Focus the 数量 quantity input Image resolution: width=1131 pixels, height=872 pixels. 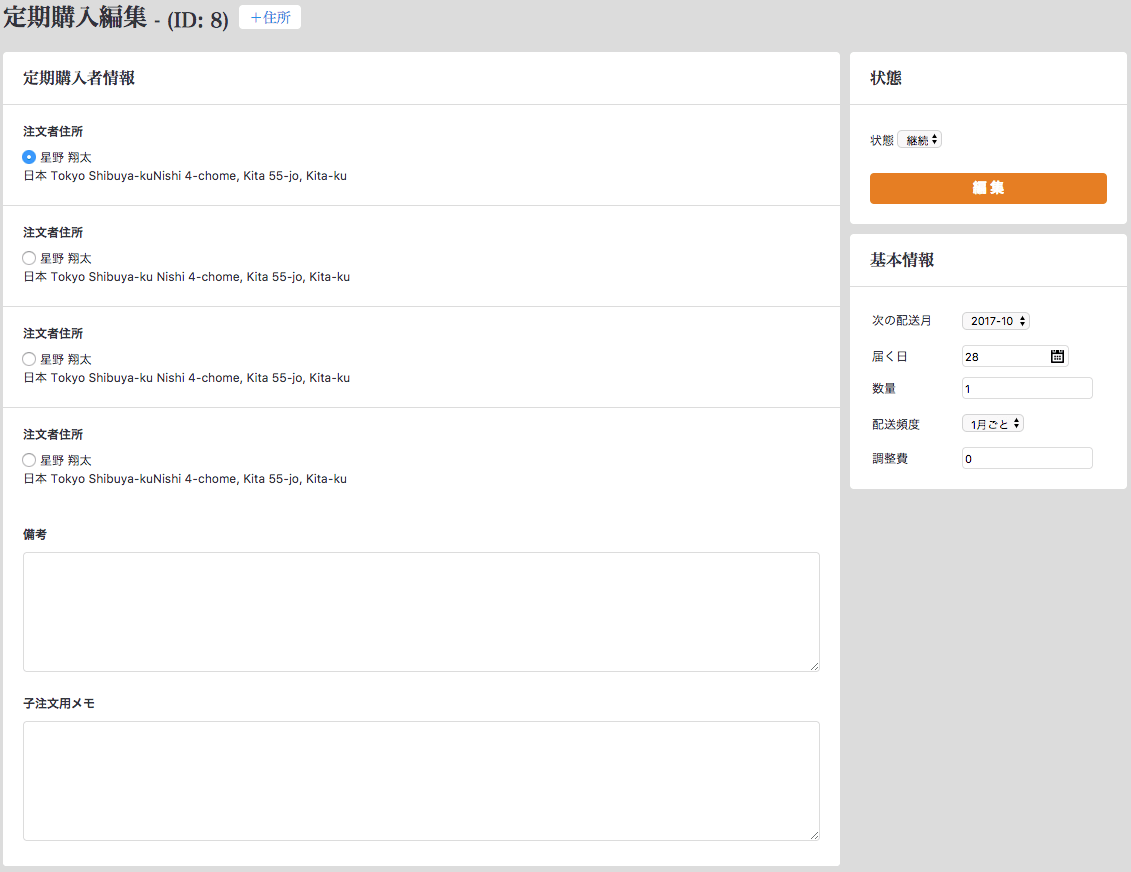[1026, 388]
